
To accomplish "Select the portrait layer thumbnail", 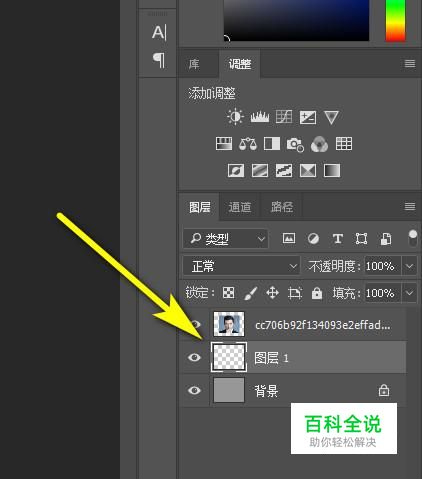I will click(x=229, y=324).
